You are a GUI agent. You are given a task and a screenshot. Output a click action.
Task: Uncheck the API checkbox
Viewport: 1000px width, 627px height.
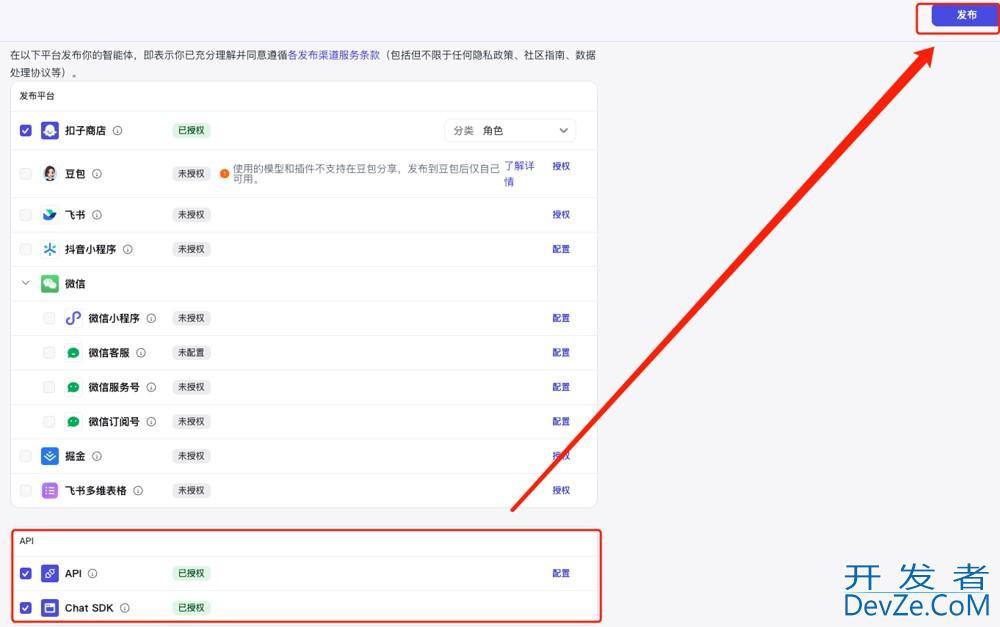point(26,573)
